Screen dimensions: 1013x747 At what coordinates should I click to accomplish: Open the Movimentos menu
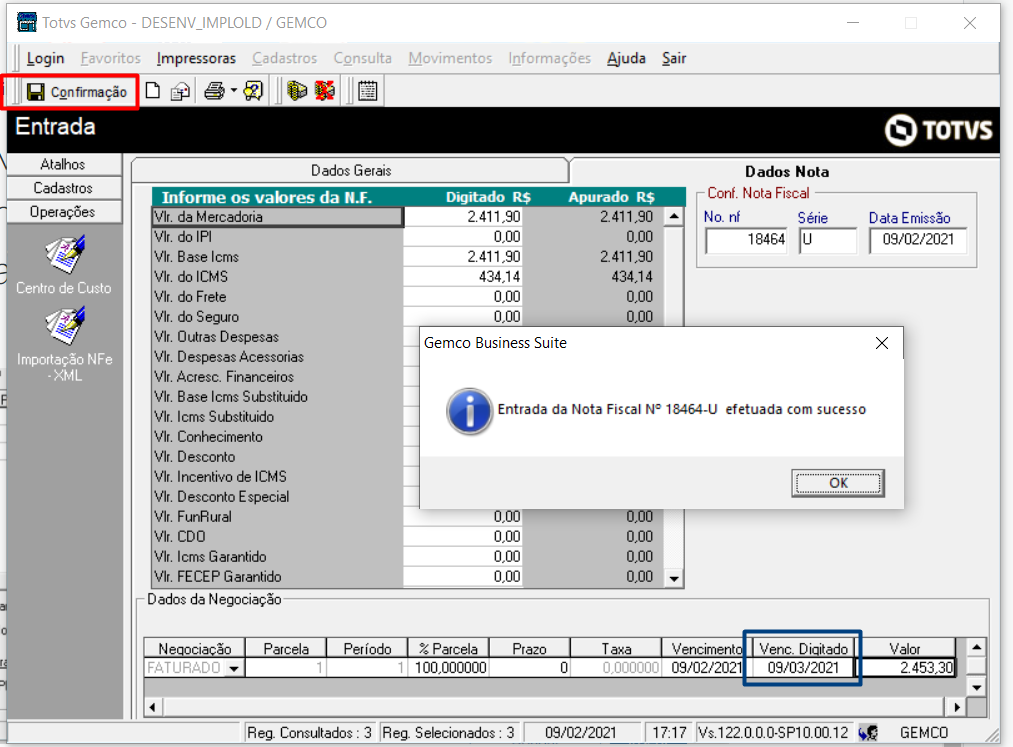coord(450,58)
